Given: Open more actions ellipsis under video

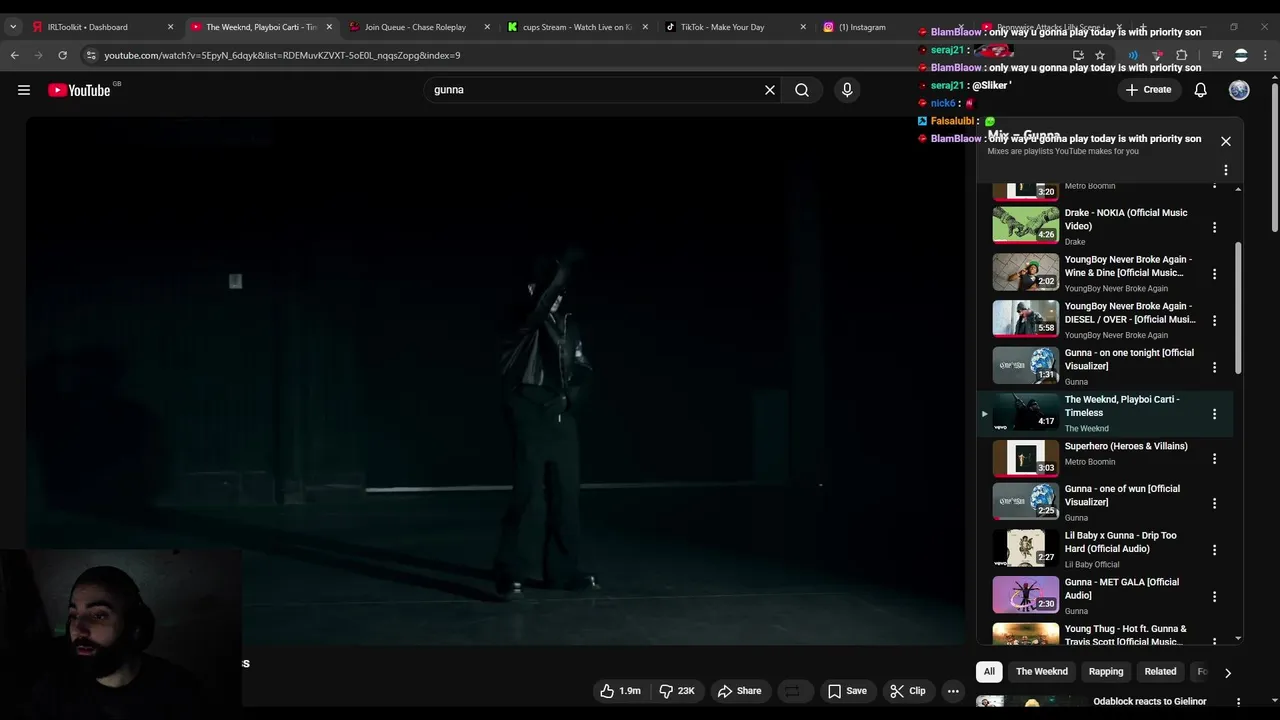Looking at the screenshot, I should [x=953, y=691].
